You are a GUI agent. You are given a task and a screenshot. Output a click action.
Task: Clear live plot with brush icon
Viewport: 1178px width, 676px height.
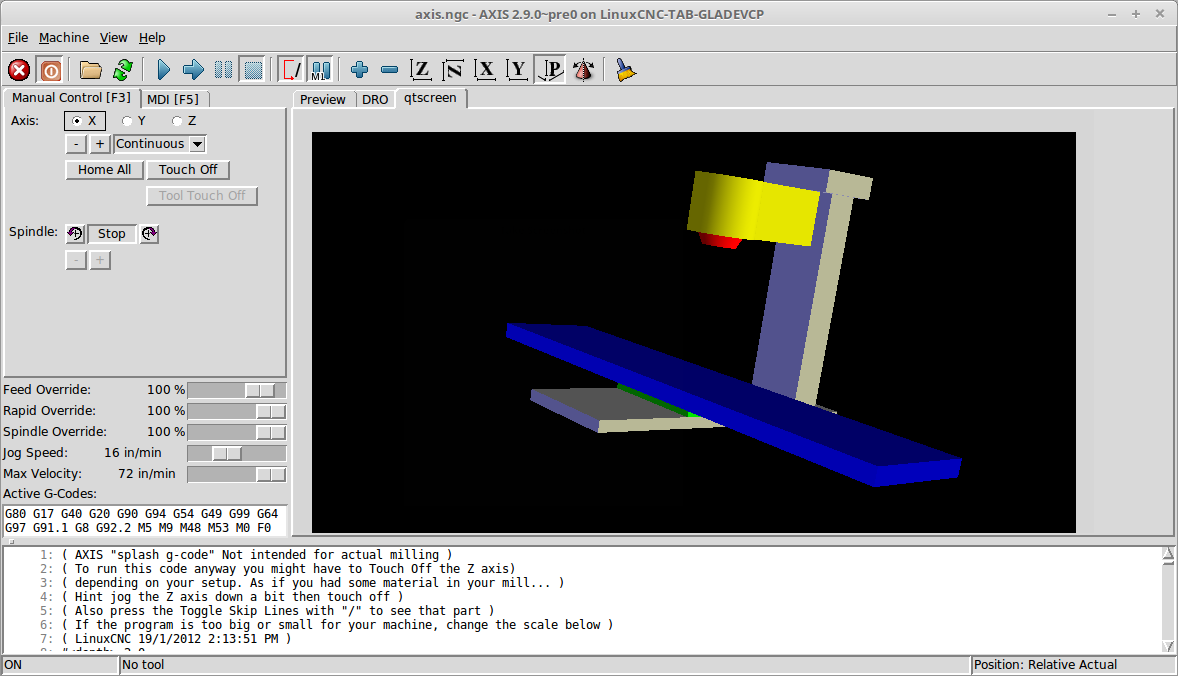coord(625,70)
